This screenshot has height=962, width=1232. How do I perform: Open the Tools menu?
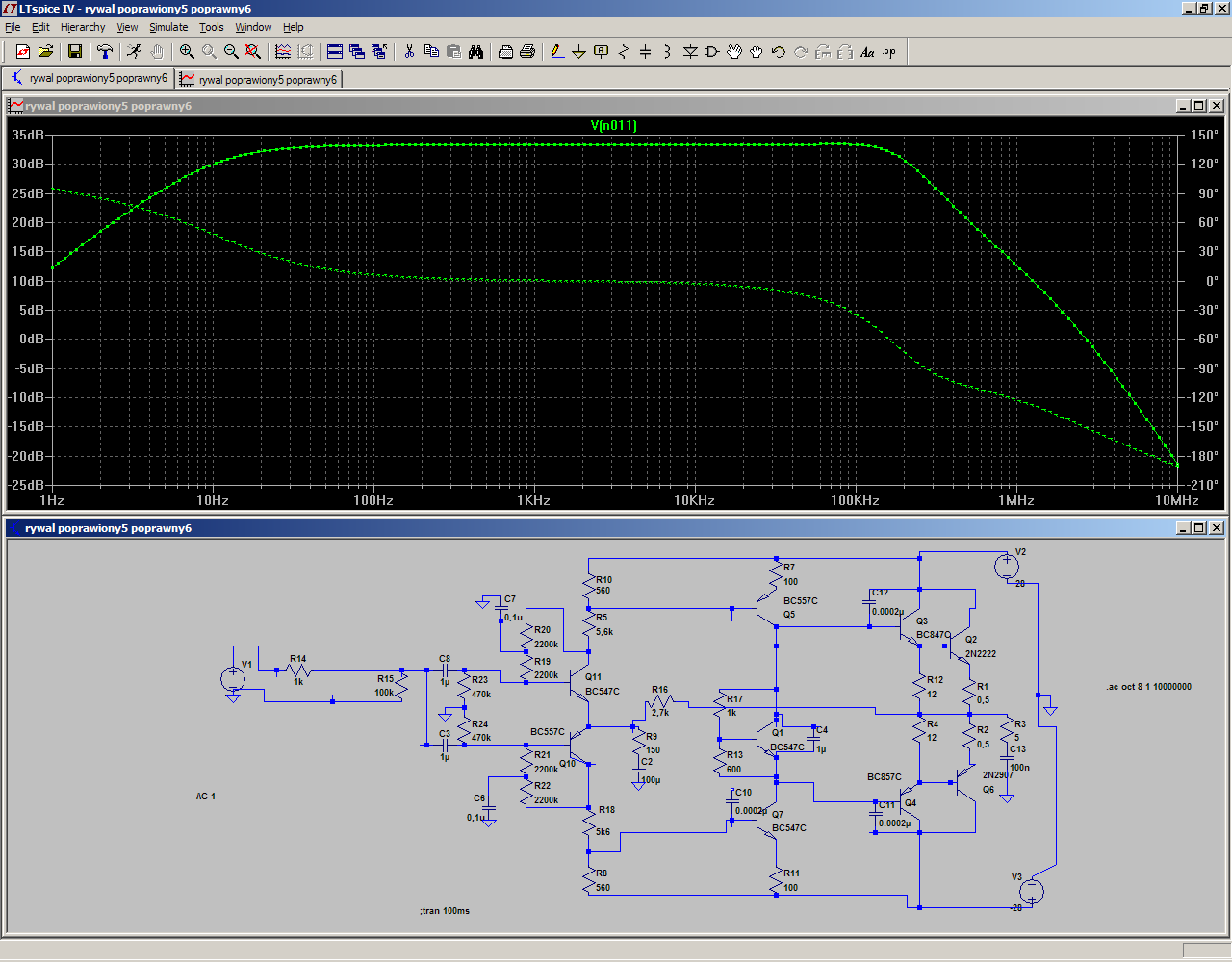212,27
